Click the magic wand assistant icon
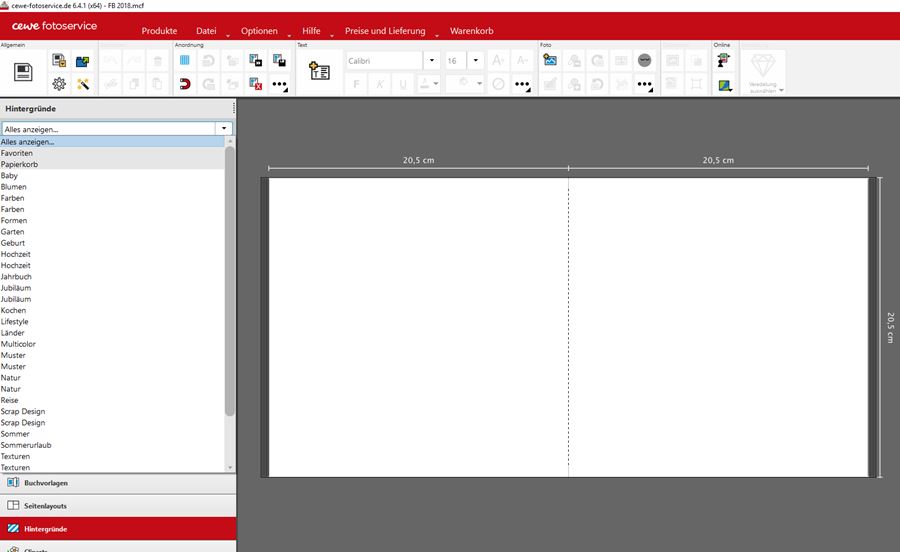Viewport: 900px width, 552px height. (83, 84)
